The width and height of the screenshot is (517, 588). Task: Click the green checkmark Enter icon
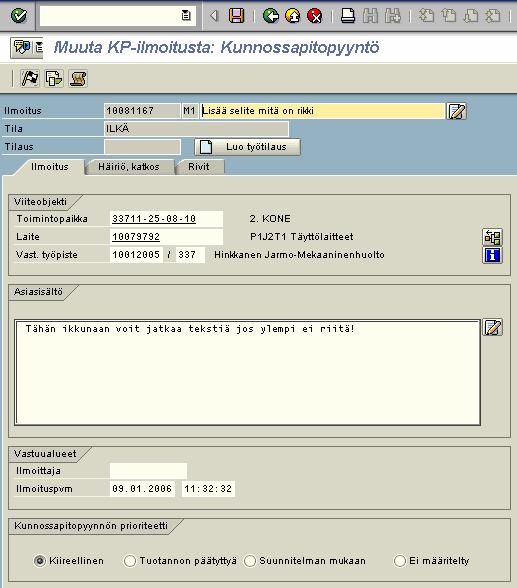(18, 16)
